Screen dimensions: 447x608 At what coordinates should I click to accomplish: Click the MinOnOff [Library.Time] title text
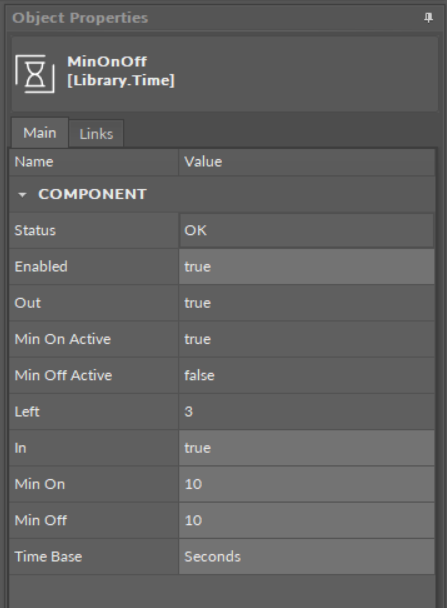tap(121, 71)
